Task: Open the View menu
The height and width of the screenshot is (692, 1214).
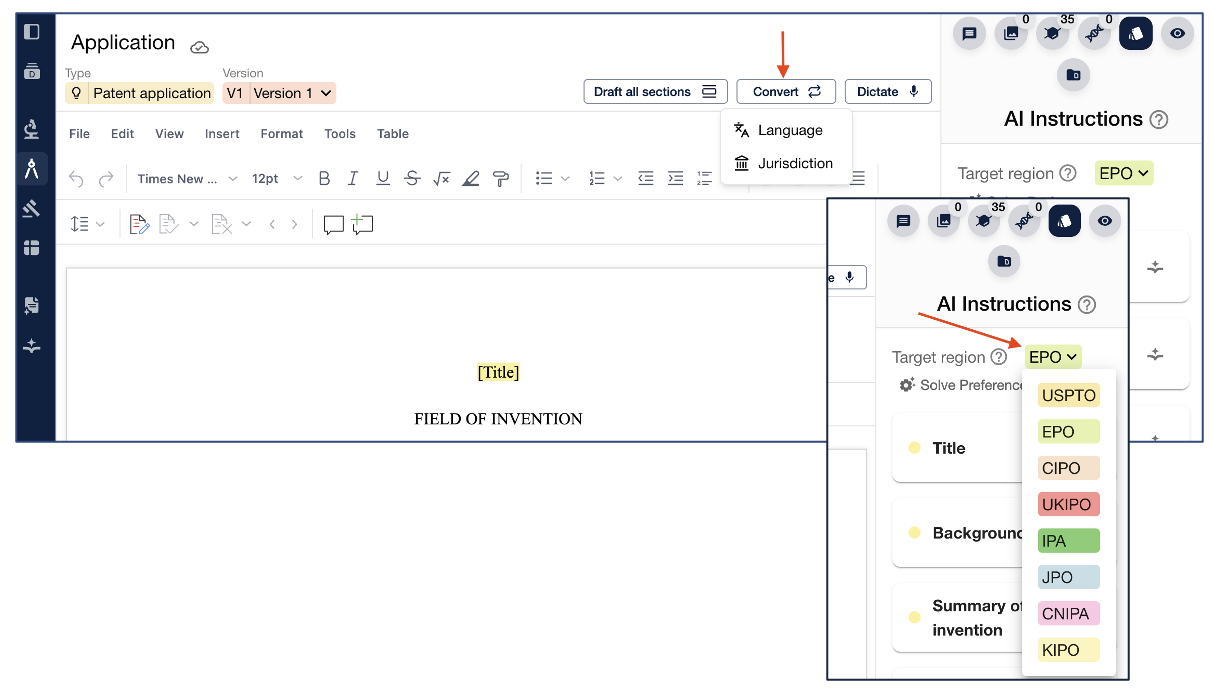Action: 169,133
